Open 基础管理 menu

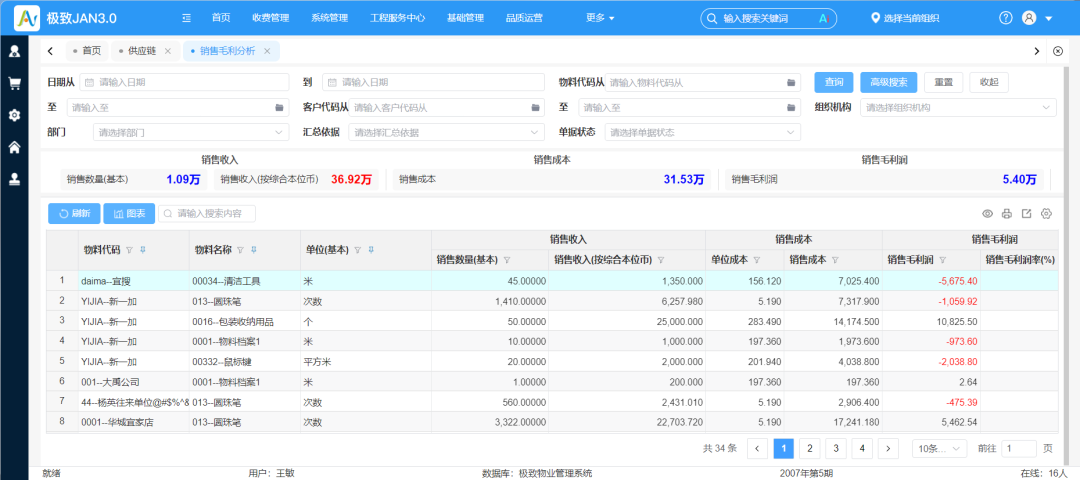tap(465, 18)
